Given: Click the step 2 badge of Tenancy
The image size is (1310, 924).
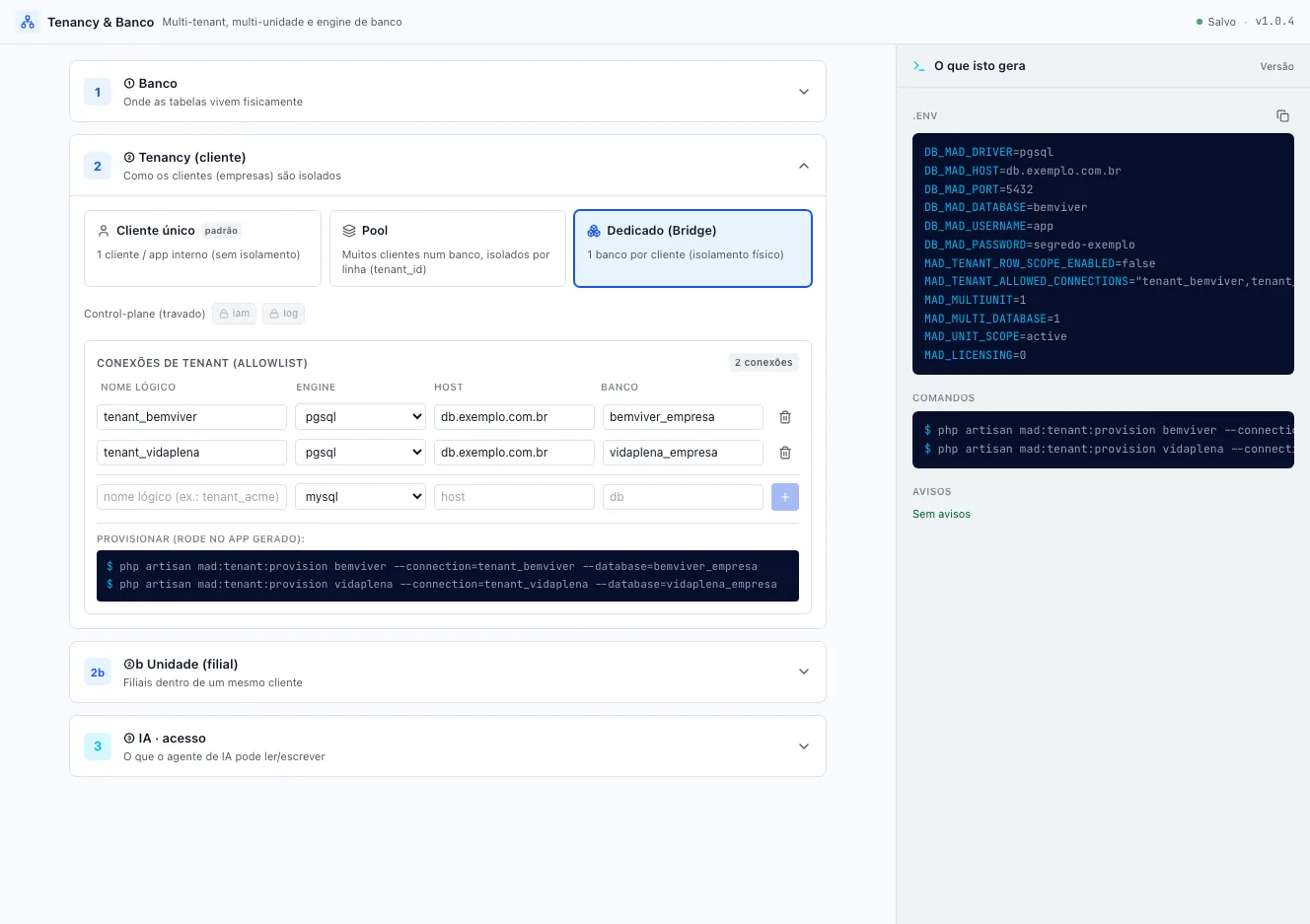Looking at the screenshot, I should (98, 166).
